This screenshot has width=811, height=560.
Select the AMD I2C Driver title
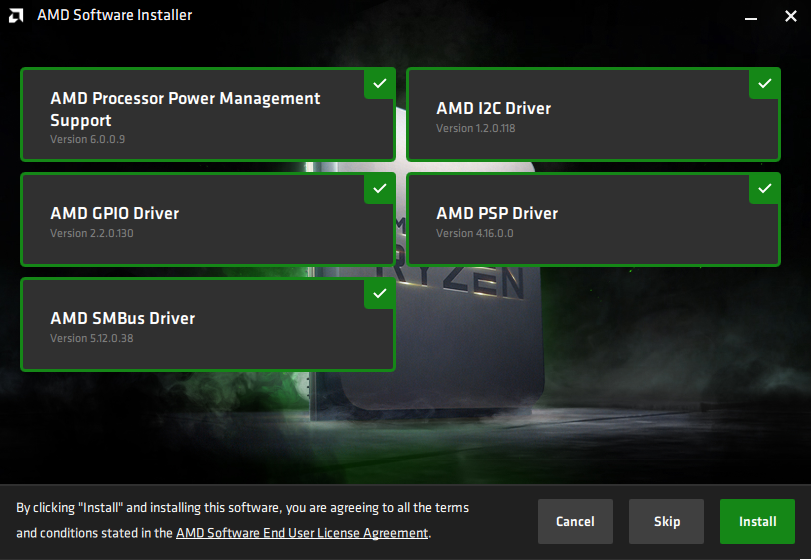tap(493, 108)
